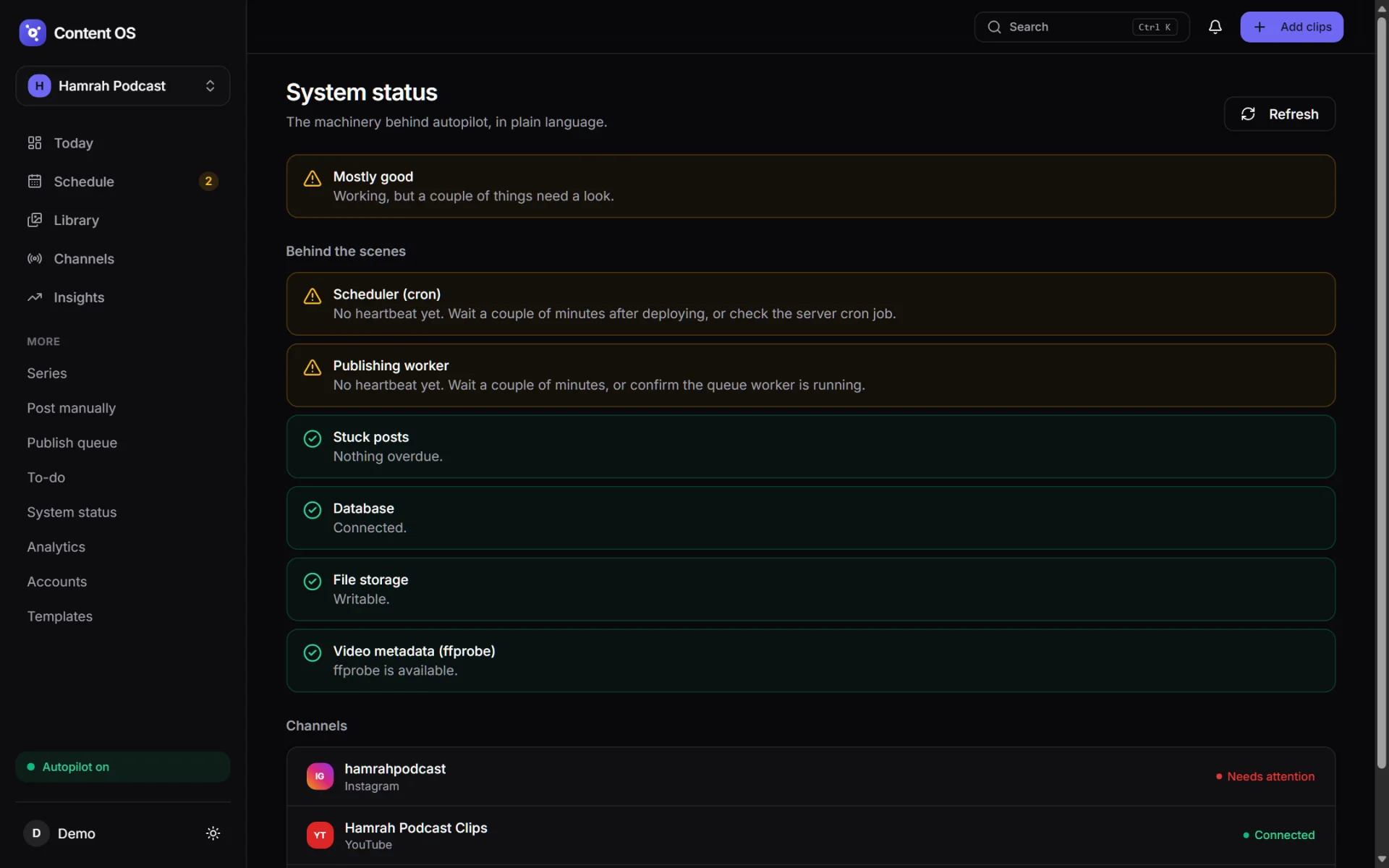This screenshot has height=868, width=1389.
Task: Click the Mostly good warning icon
Action: pos(313,179)
